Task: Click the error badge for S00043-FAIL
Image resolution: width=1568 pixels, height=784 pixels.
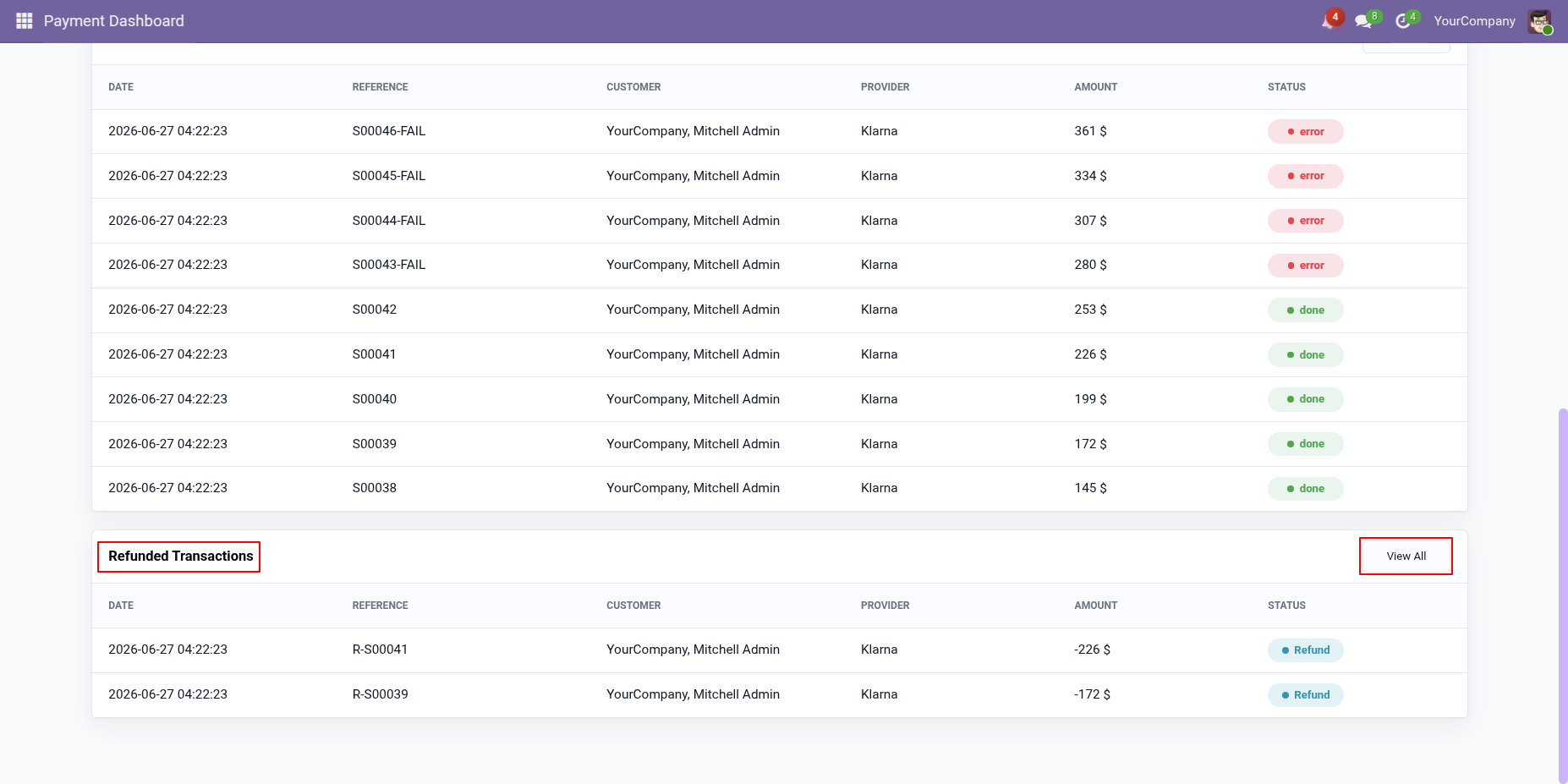Action: [1305, 266]
